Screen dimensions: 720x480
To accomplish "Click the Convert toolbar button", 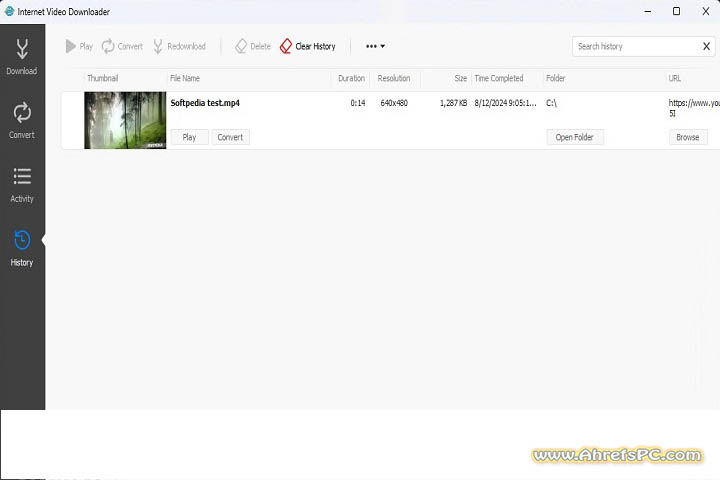I will coord(122,46).
